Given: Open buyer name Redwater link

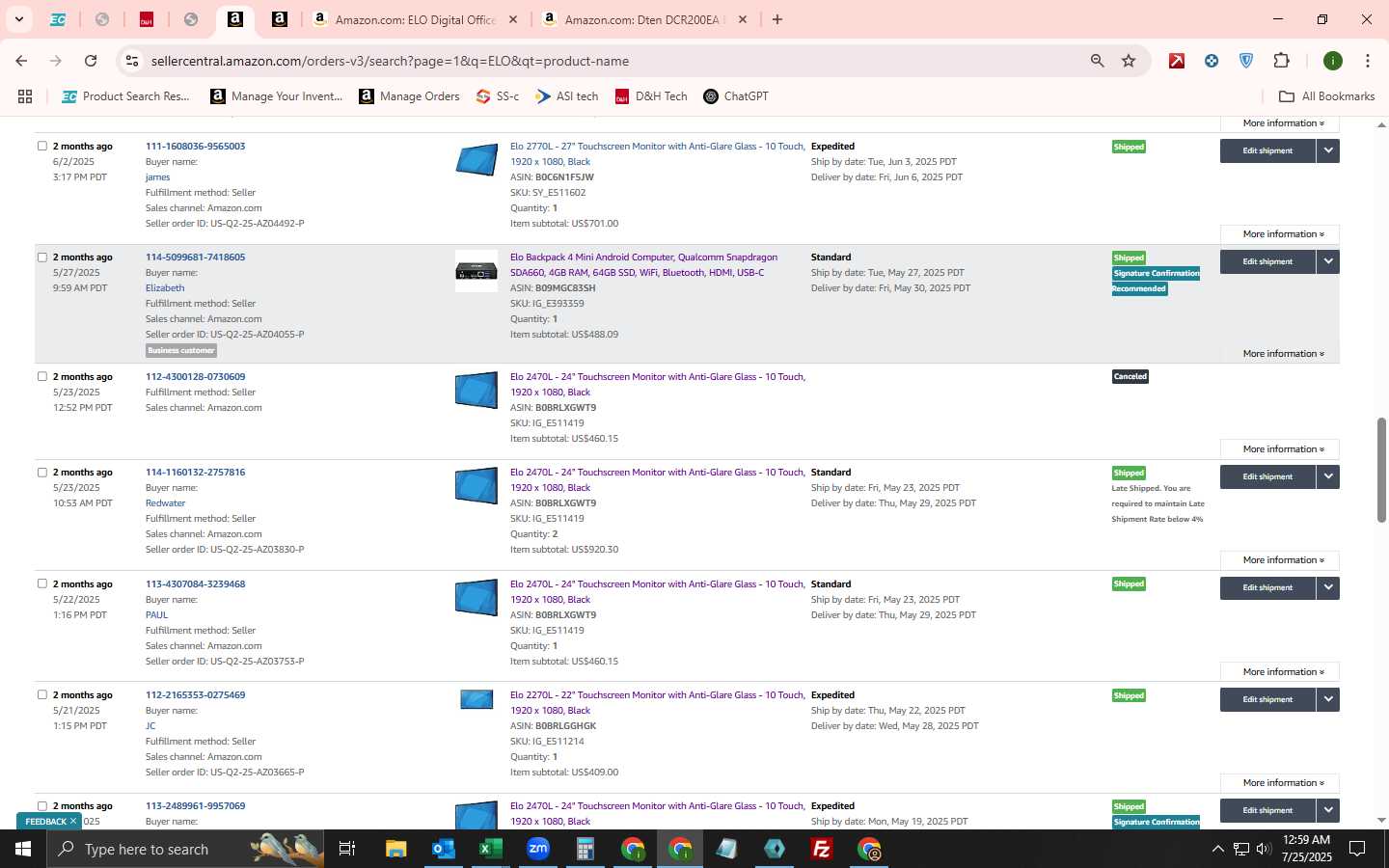Looking at the screenshot, I should (165, 503).
